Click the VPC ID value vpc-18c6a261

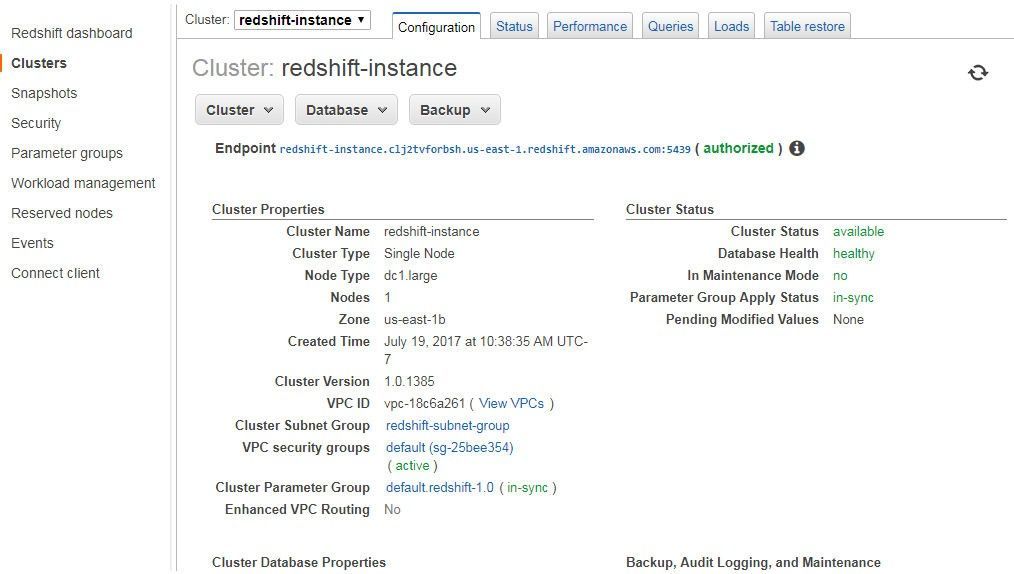424,403
